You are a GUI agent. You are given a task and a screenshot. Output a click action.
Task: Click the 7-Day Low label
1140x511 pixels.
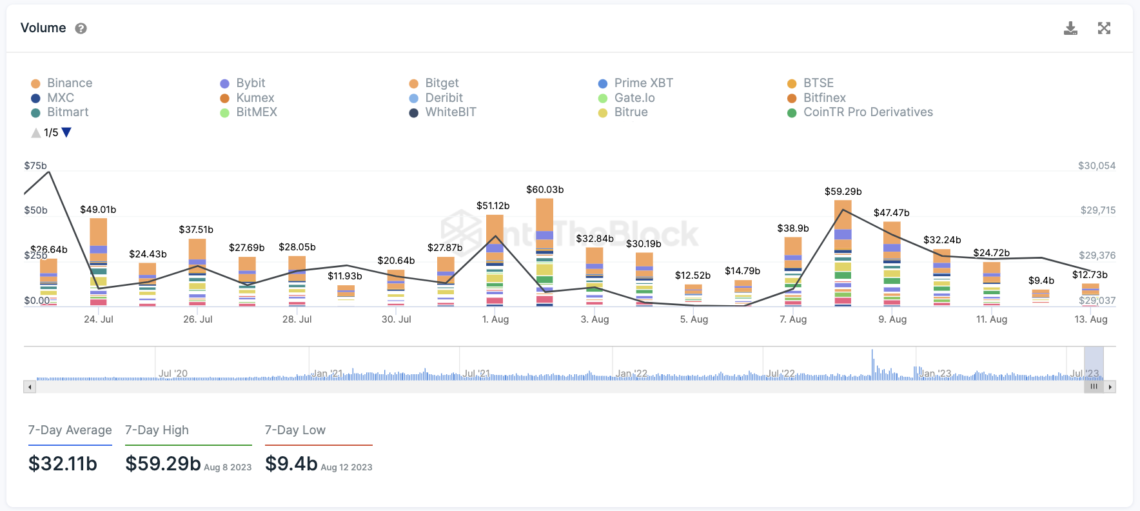tap(295, 430)
